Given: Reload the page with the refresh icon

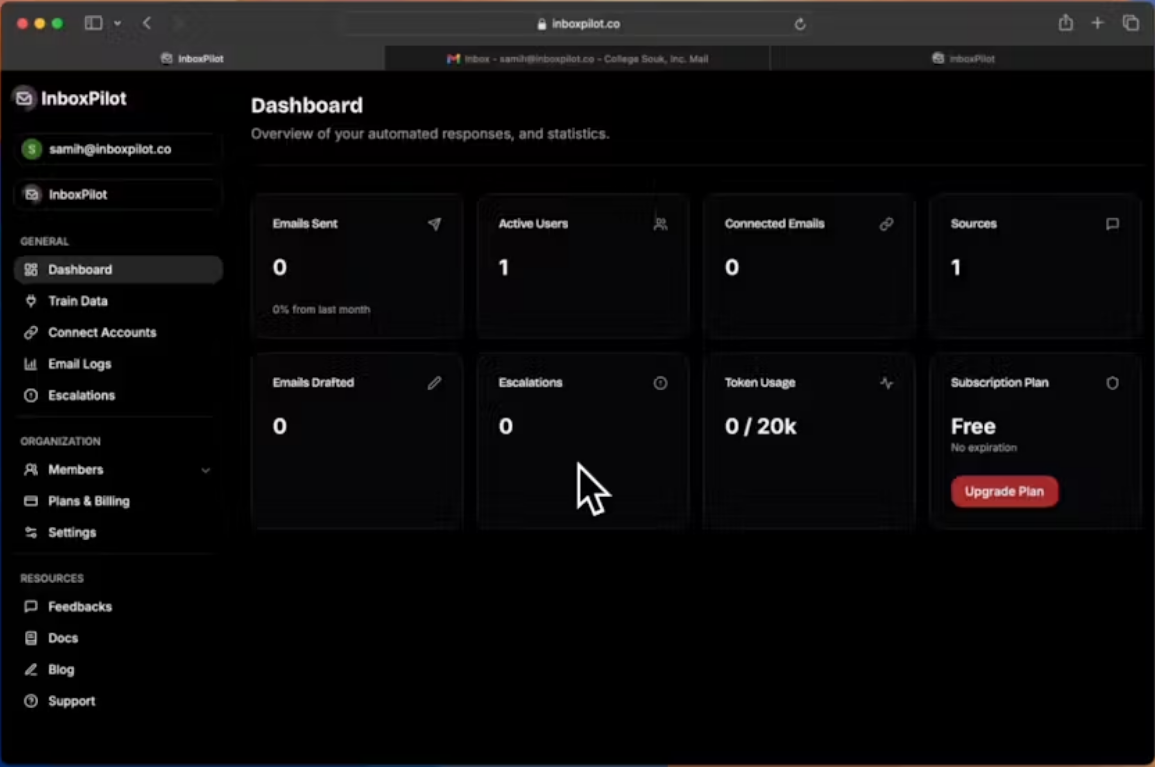Looking at the screenshot, I should 800,24.
